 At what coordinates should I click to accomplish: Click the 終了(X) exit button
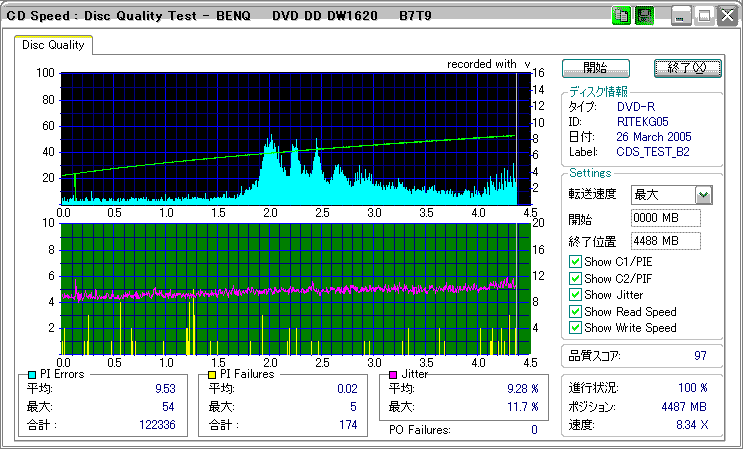[688, 68]
